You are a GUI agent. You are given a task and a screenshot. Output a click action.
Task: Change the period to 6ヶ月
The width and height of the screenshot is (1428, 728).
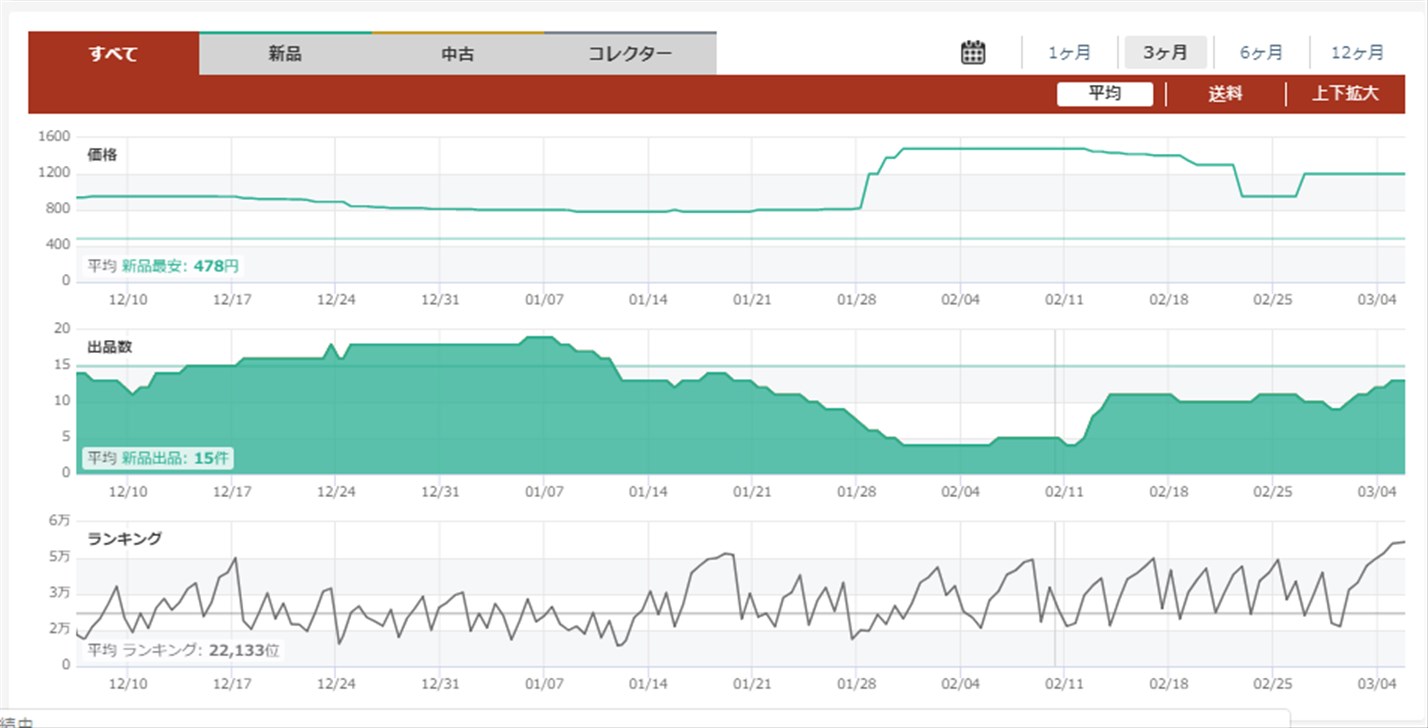pos(1261,53)
